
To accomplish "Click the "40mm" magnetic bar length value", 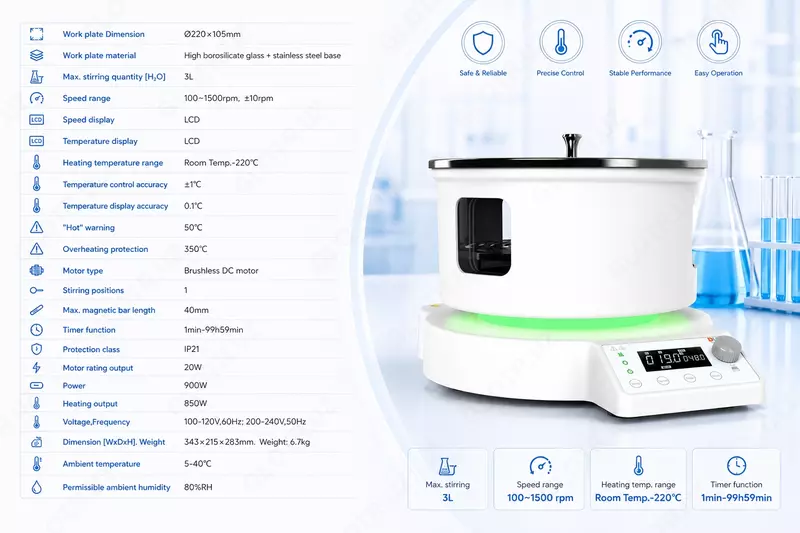I will click(x=196, y=310).
